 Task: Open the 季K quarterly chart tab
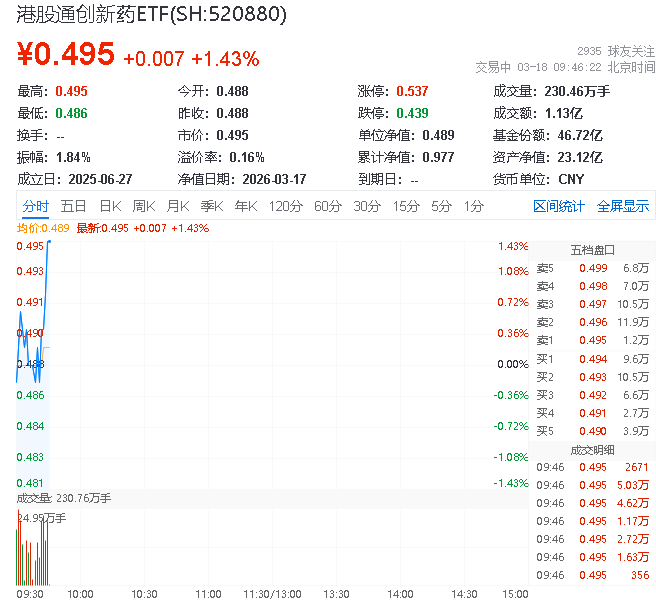point(211,206)
